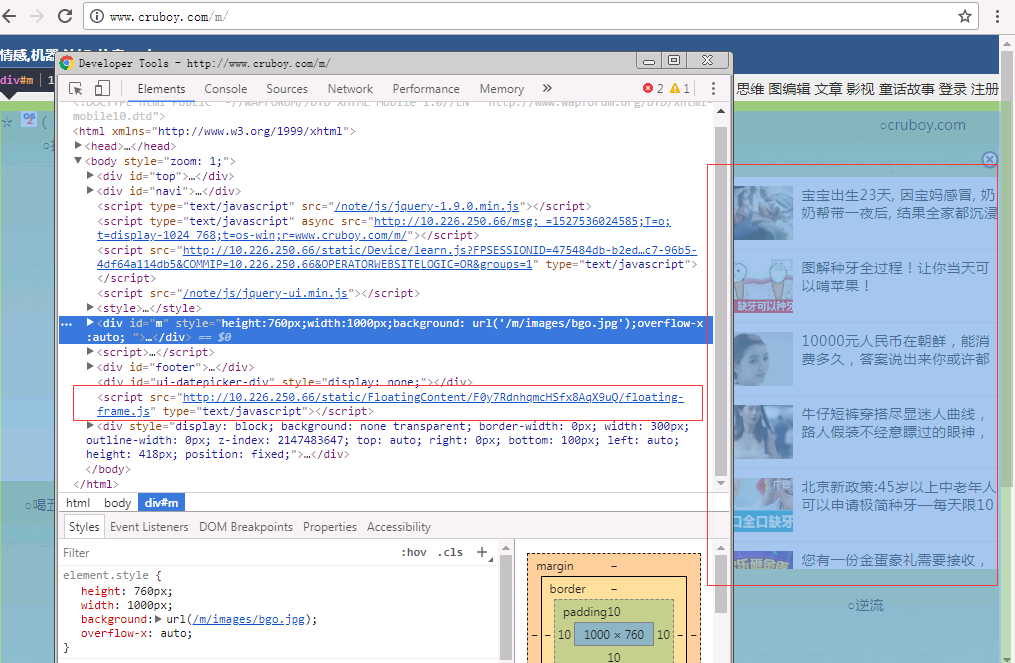This screenshot has width=1015, height=663.
Task: Click the site info icon in address bar
Action: click(96, 16)
